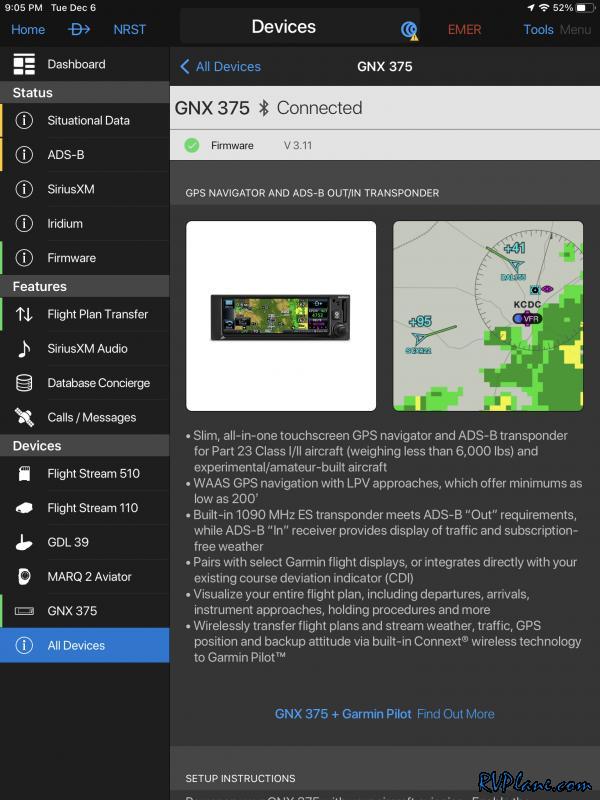The width and height of the screenshot is (600, 800).
Task: Tap the GDL 39 antenna icon
Action: 24,542
